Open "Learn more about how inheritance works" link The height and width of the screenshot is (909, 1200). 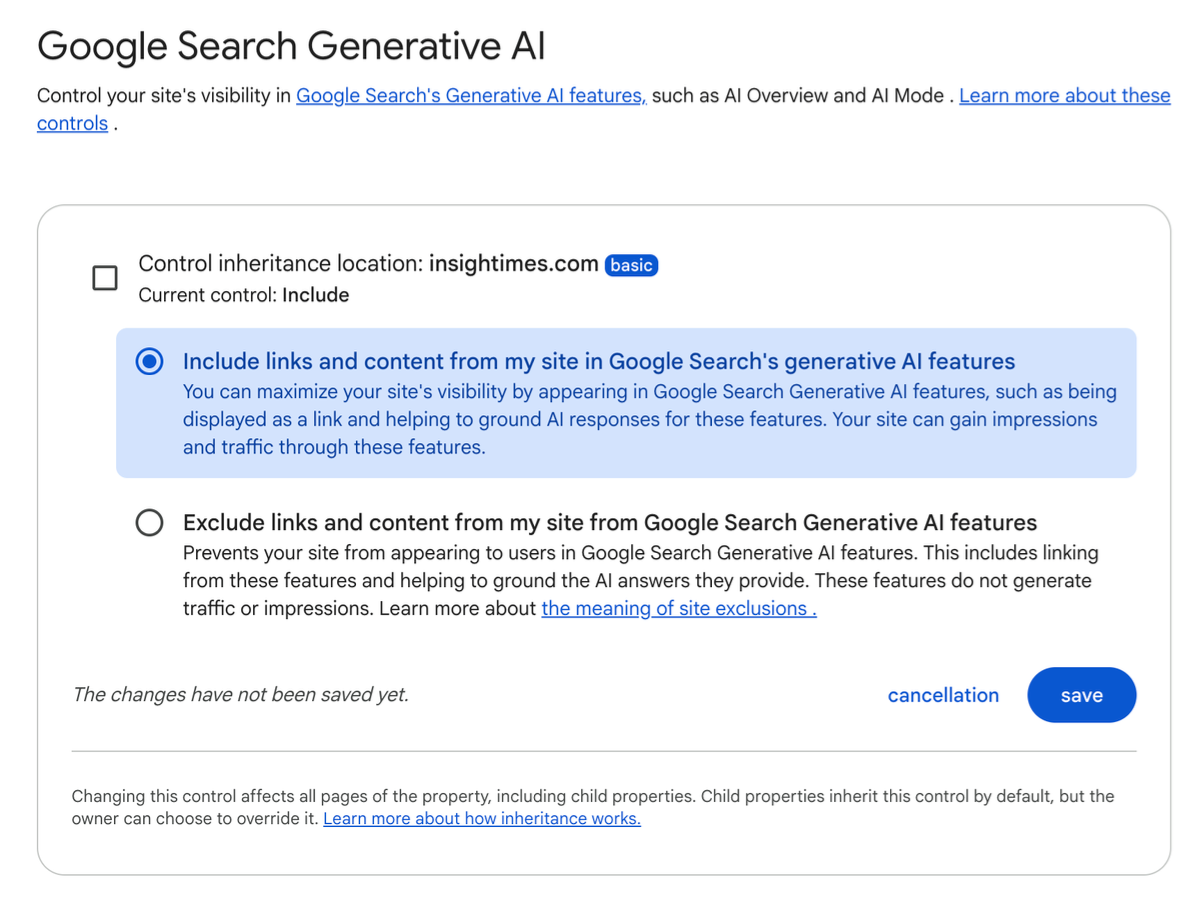pyautogui.click(x=482, y=818)
